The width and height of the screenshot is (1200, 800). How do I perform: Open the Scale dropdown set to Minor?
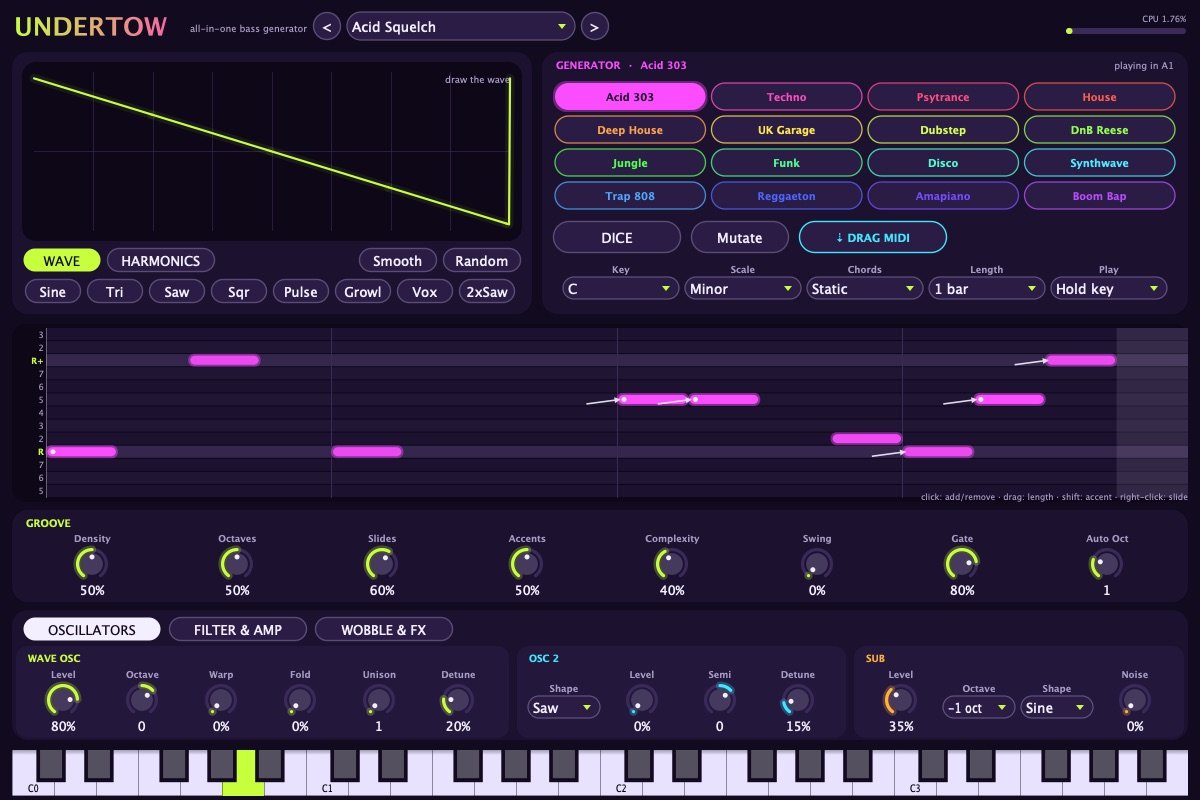(x=743, y=289)
